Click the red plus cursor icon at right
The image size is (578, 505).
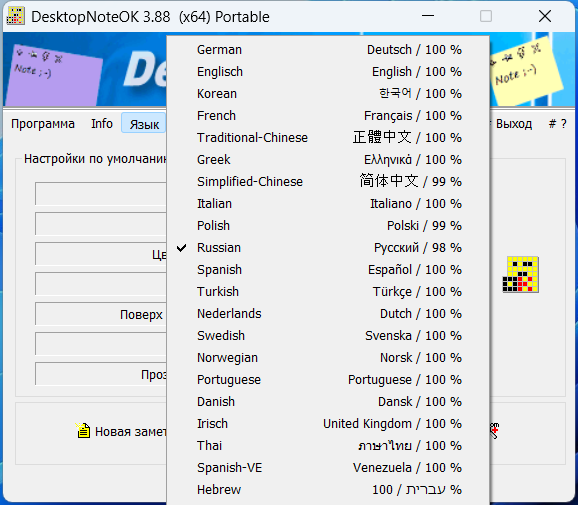point(494,431)
